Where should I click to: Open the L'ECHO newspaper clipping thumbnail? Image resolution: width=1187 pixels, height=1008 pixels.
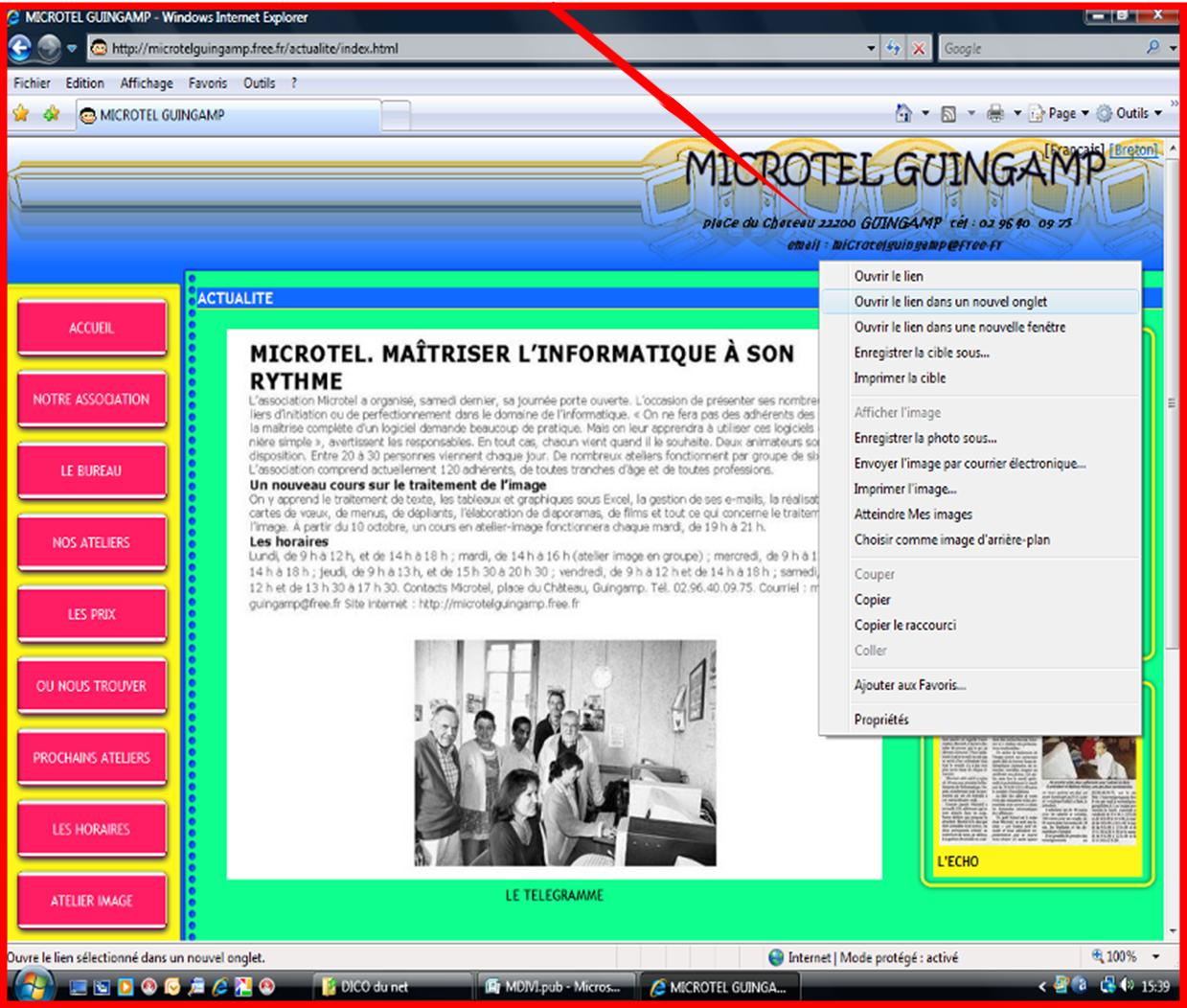1037,792
